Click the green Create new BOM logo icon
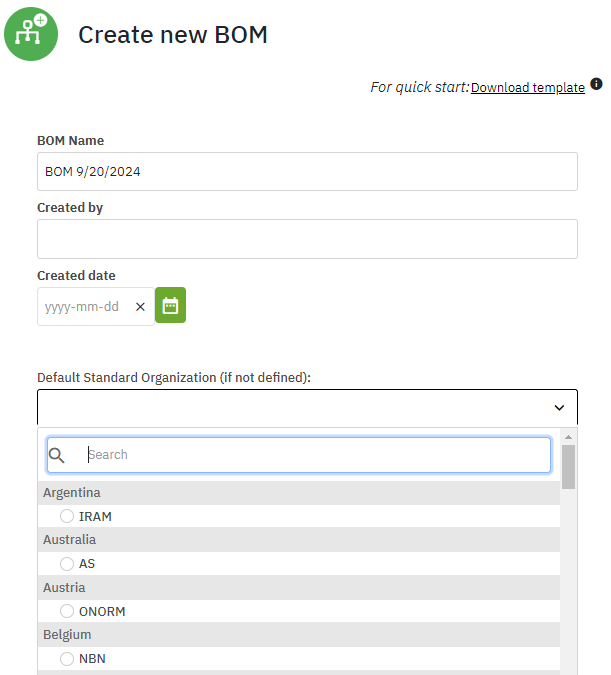The height and width of the screenshot is (675, 611). (31, 33)
